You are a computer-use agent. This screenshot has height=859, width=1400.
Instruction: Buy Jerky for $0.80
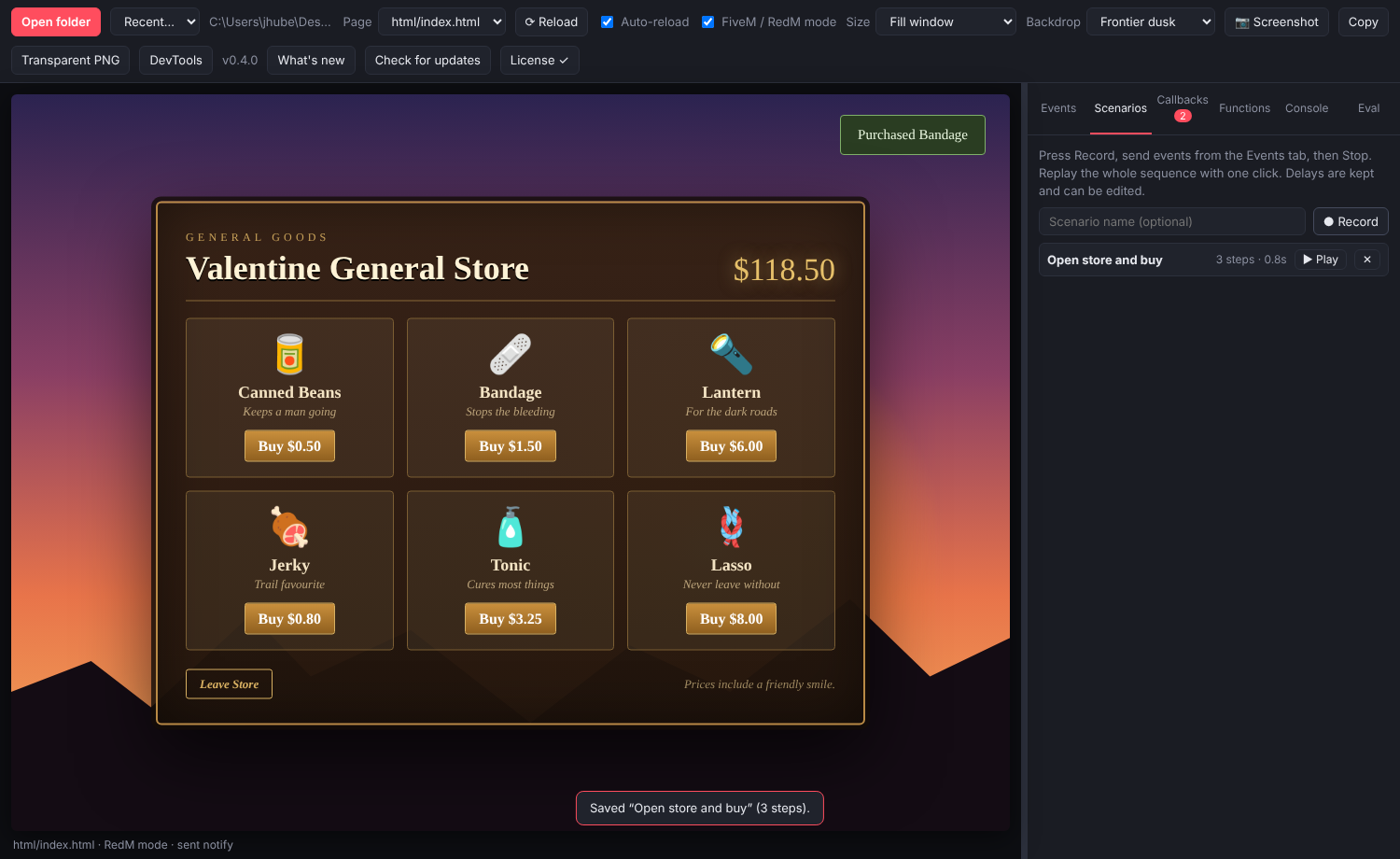click(289, 619)
